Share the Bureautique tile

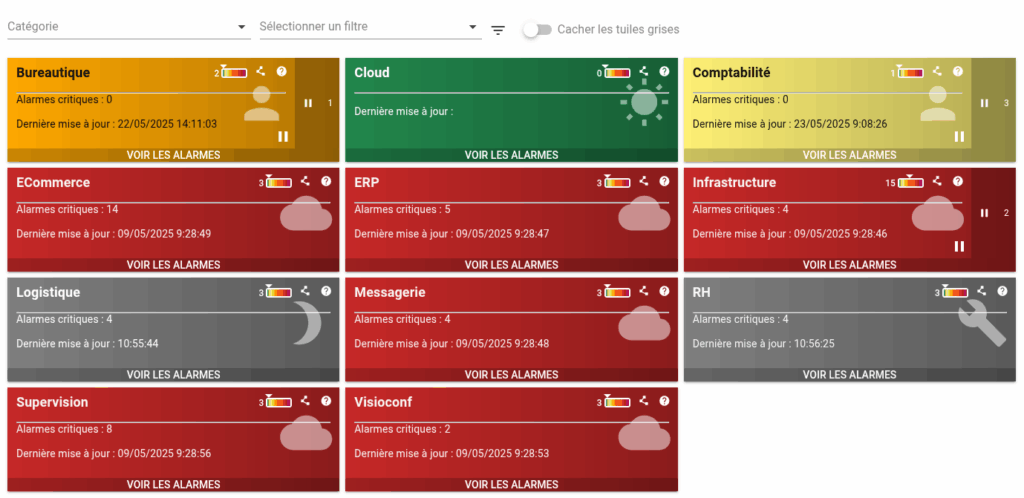click(x=261, y=72)
